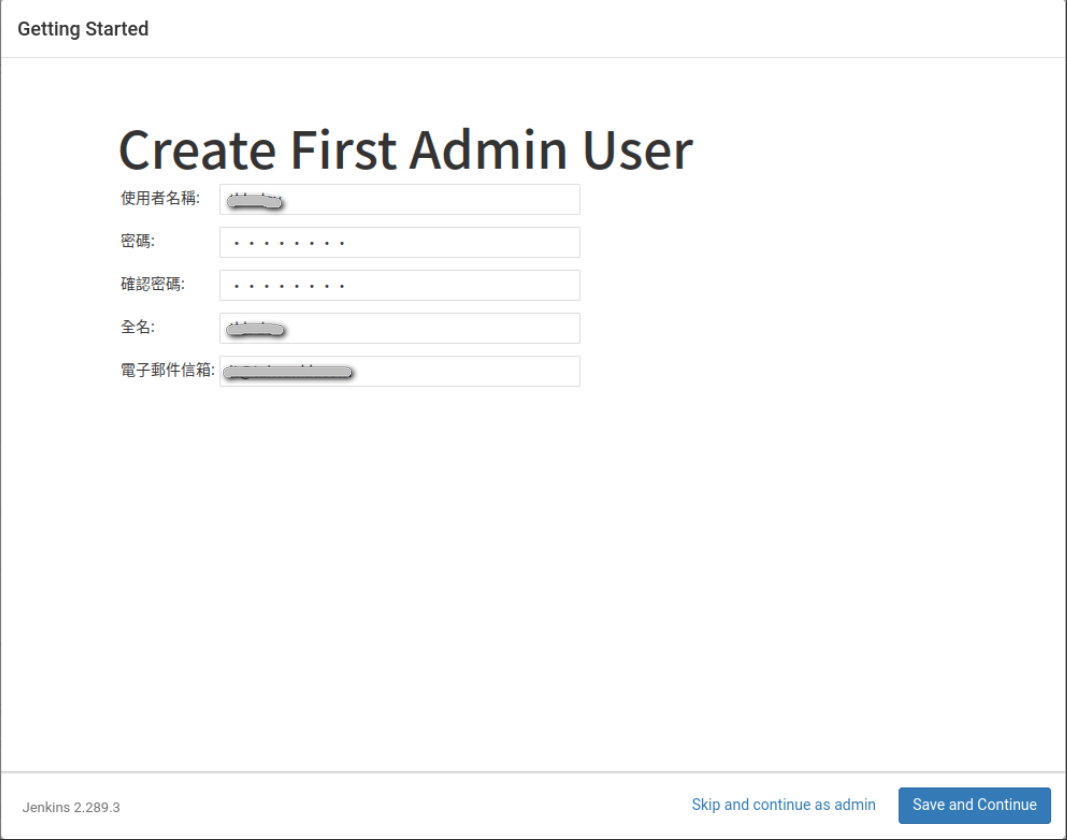This screenshot has height=840, width=1067.
Task: Follow the Skip and continue as admin link
Action: (x=783, y=805)
